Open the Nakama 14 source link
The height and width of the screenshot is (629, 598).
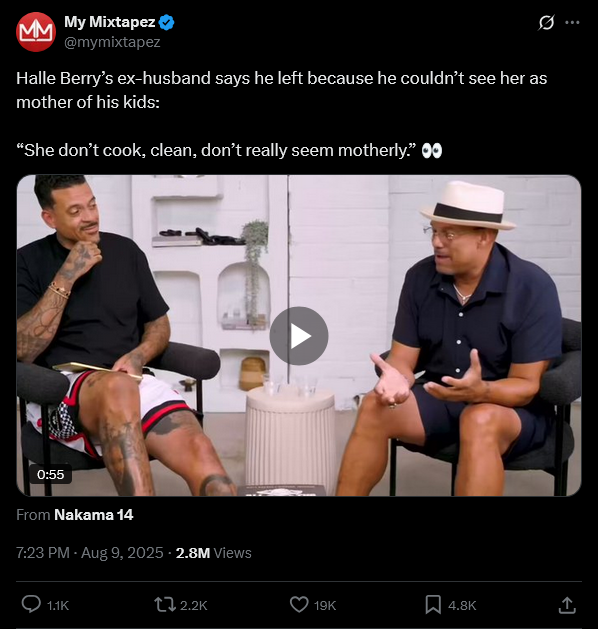click(x=93, y=515)
